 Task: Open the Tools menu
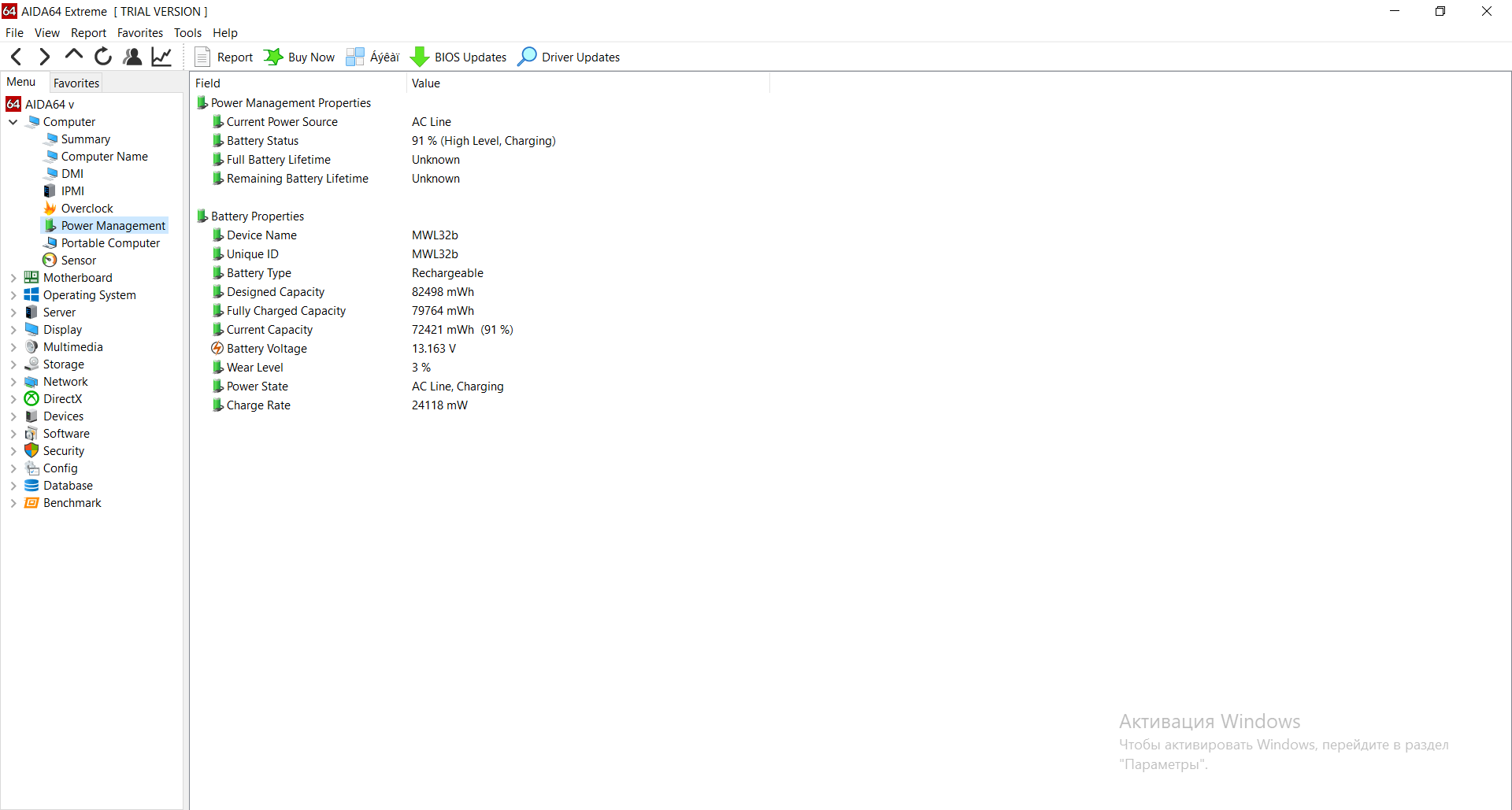187,33
